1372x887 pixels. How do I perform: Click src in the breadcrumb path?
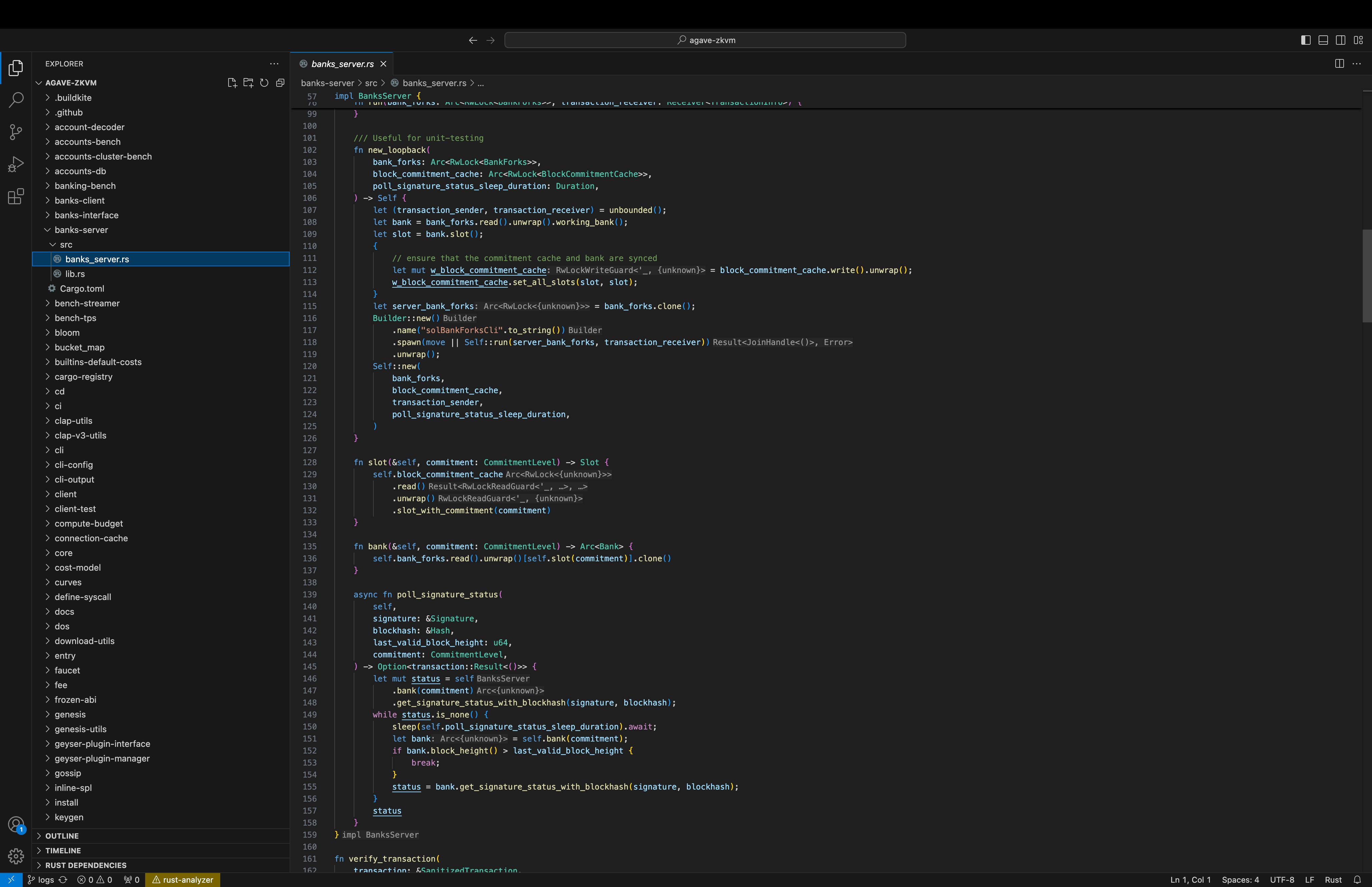(x=371, y=83)
